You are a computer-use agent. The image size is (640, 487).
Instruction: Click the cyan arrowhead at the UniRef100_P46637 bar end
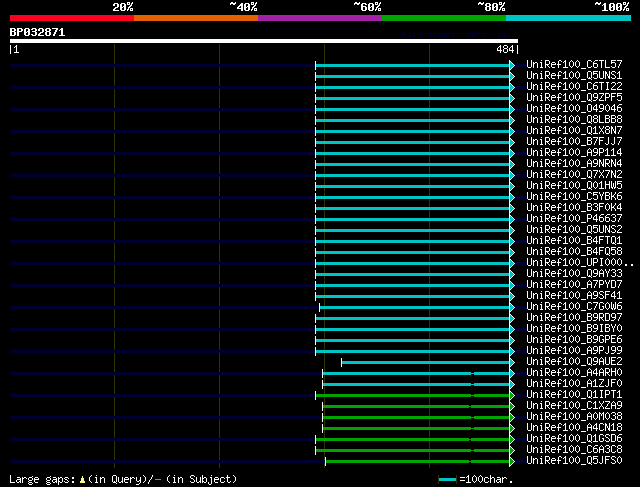pyautogui.click(x=512, y=220)
